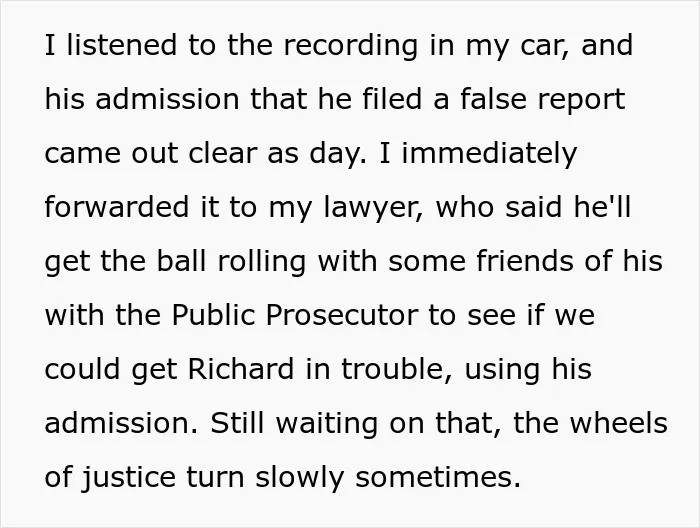Viewport: 700px width, 528px height.
Task: Click the word "recording"
Action: point(351,47)
